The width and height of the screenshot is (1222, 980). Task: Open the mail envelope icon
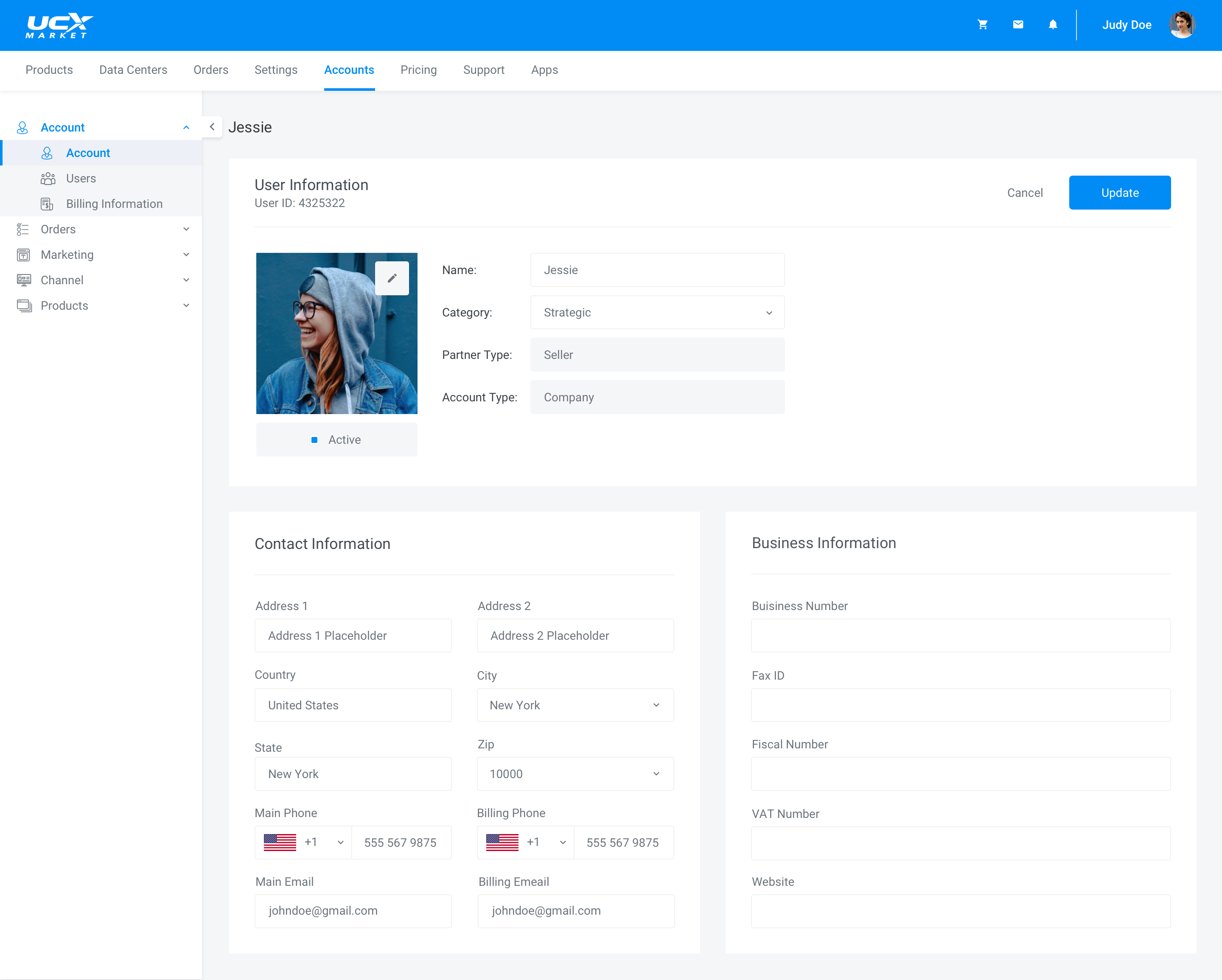pyautogui.click(x=1018, y=25)
